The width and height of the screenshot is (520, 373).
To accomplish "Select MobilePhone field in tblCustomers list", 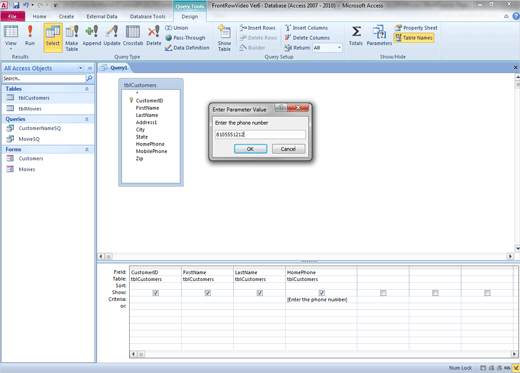I will [x=151, y=151].
